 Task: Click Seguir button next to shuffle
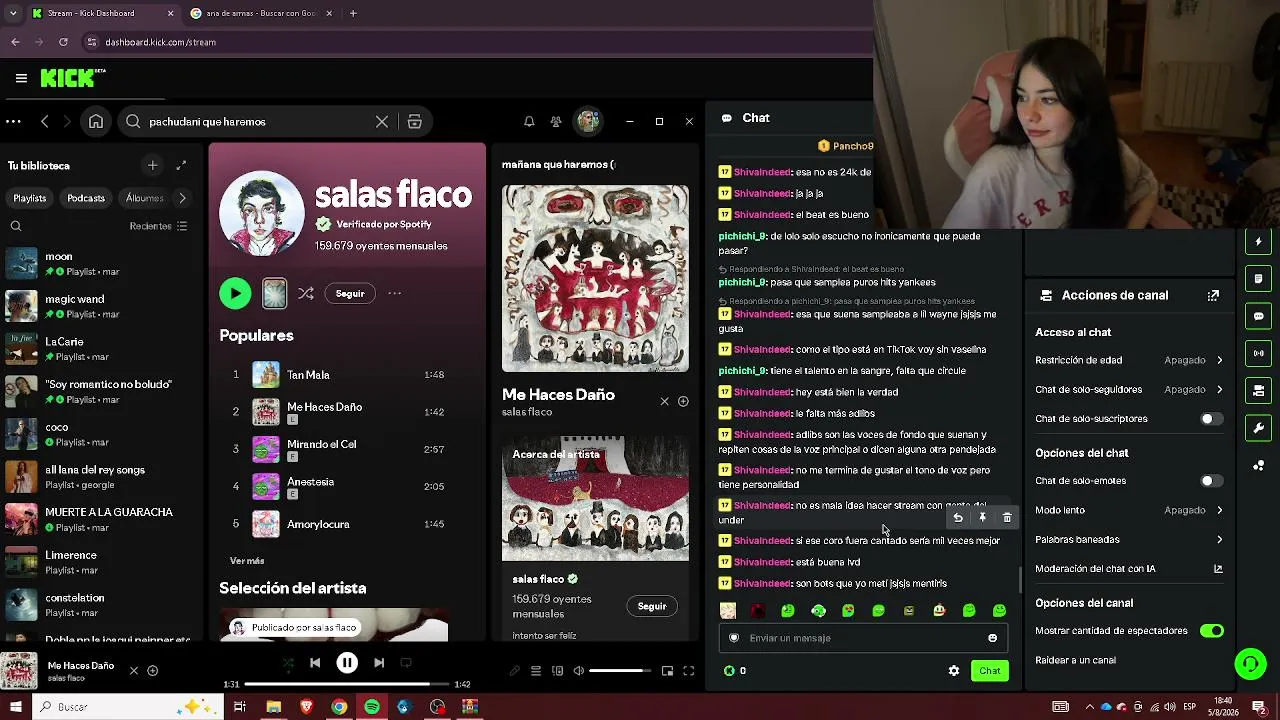[350, 293]
